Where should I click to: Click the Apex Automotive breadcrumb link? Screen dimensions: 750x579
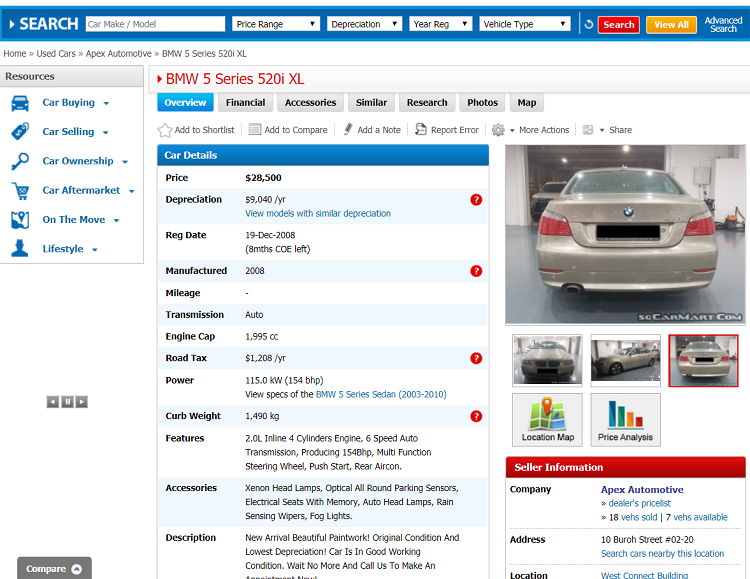[x=119, y=54]
